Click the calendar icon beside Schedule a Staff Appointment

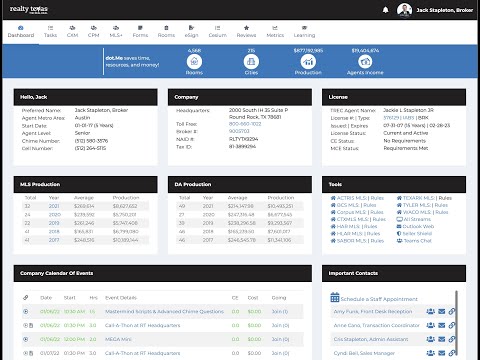pos(335,297)
